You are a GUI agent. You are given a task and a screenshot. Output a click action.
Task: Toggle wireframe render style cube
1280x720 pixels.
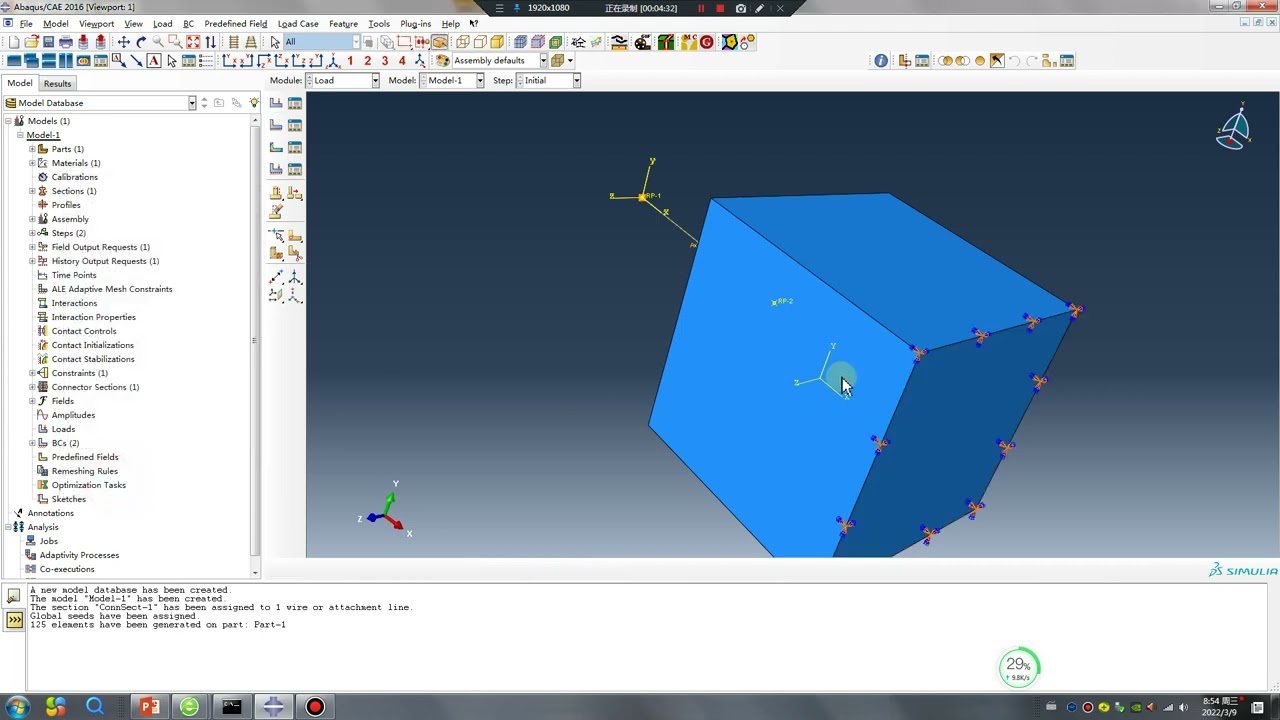click(x=463, y=42)
